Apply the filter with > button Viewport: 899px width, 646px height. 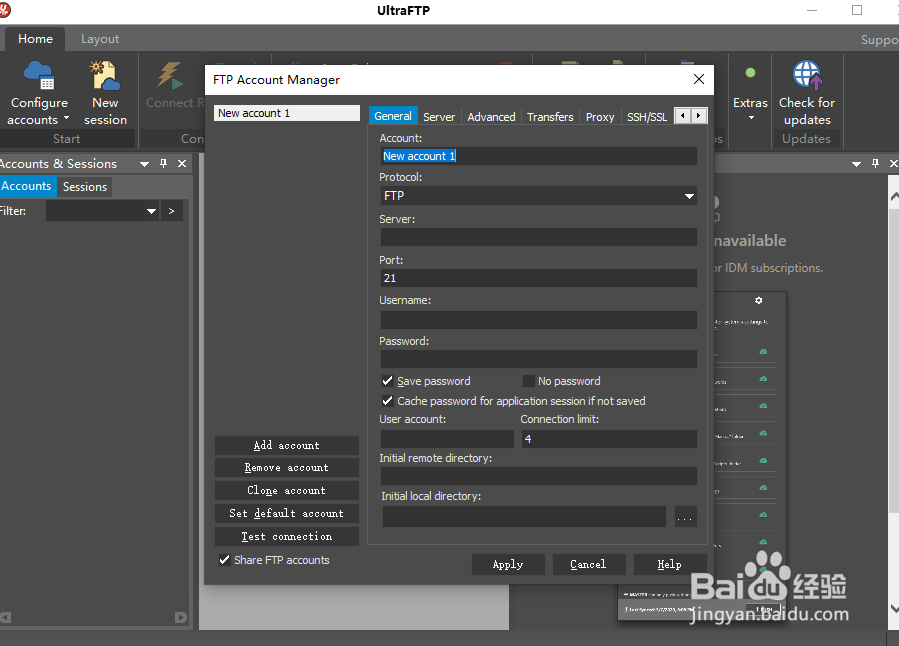(171, 211)
